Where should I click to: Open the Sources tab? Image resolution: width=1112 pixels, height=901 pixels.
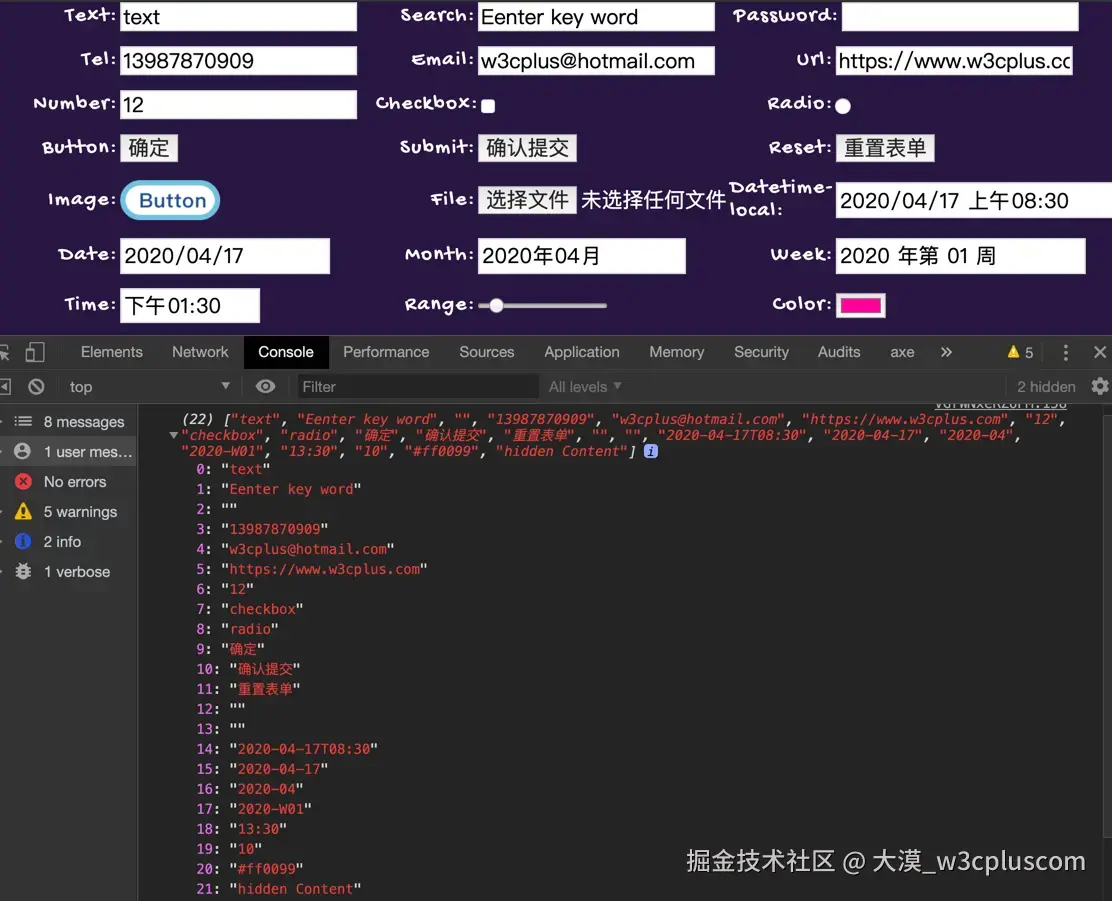click(486, 352)
